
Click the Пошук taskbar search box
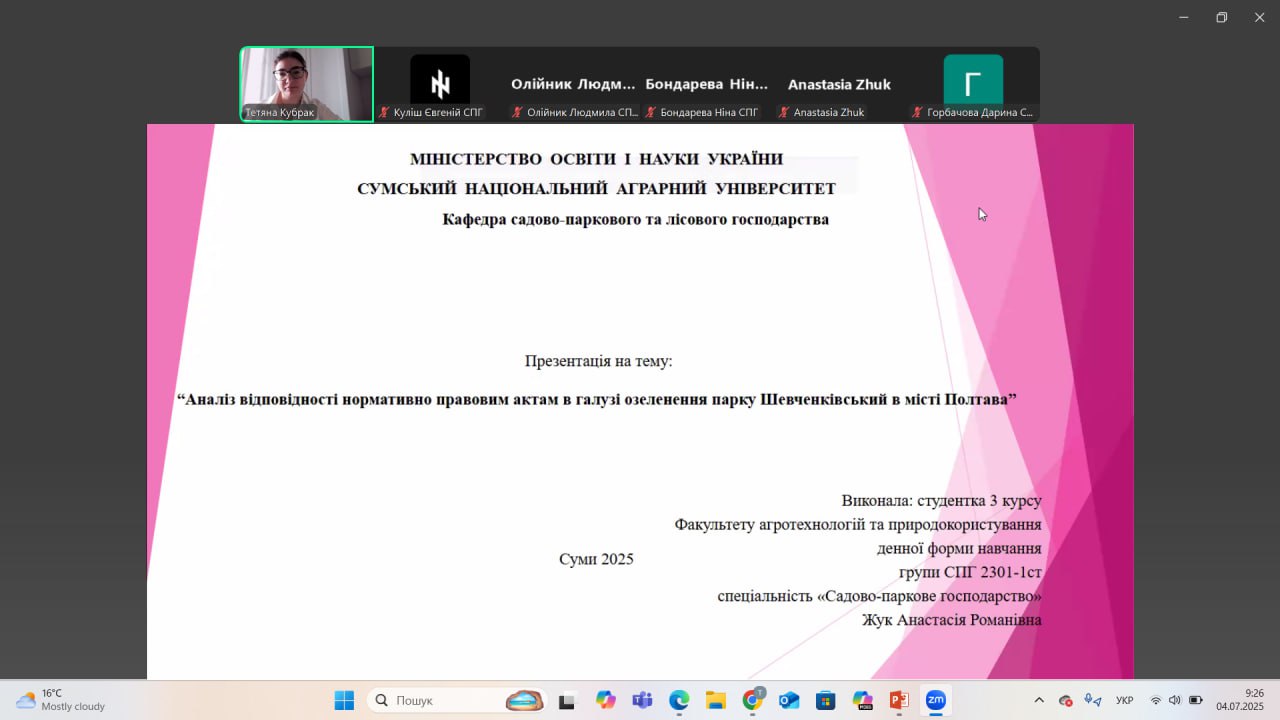(458, 701)
